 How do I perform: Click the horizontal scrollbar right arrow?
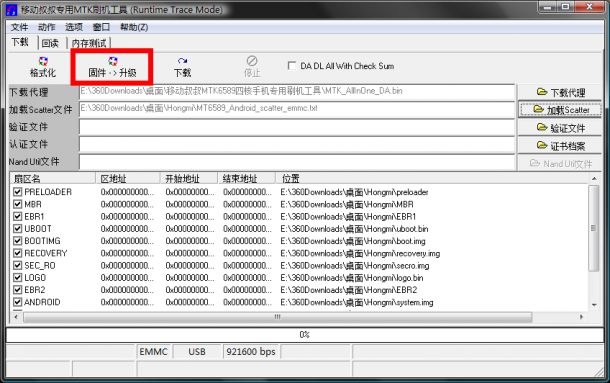coord(581,317)
